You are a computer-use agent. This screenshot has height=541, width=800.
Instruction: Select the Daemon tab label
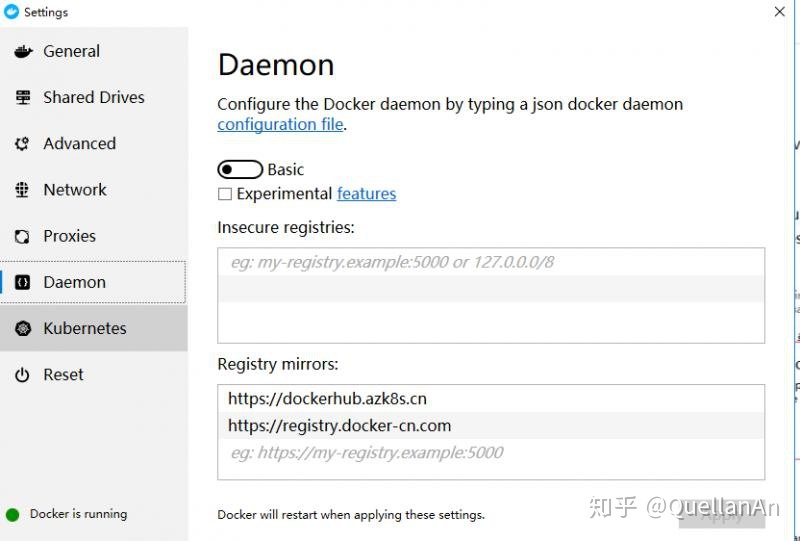pyautogui.click(x=74, y=282)
